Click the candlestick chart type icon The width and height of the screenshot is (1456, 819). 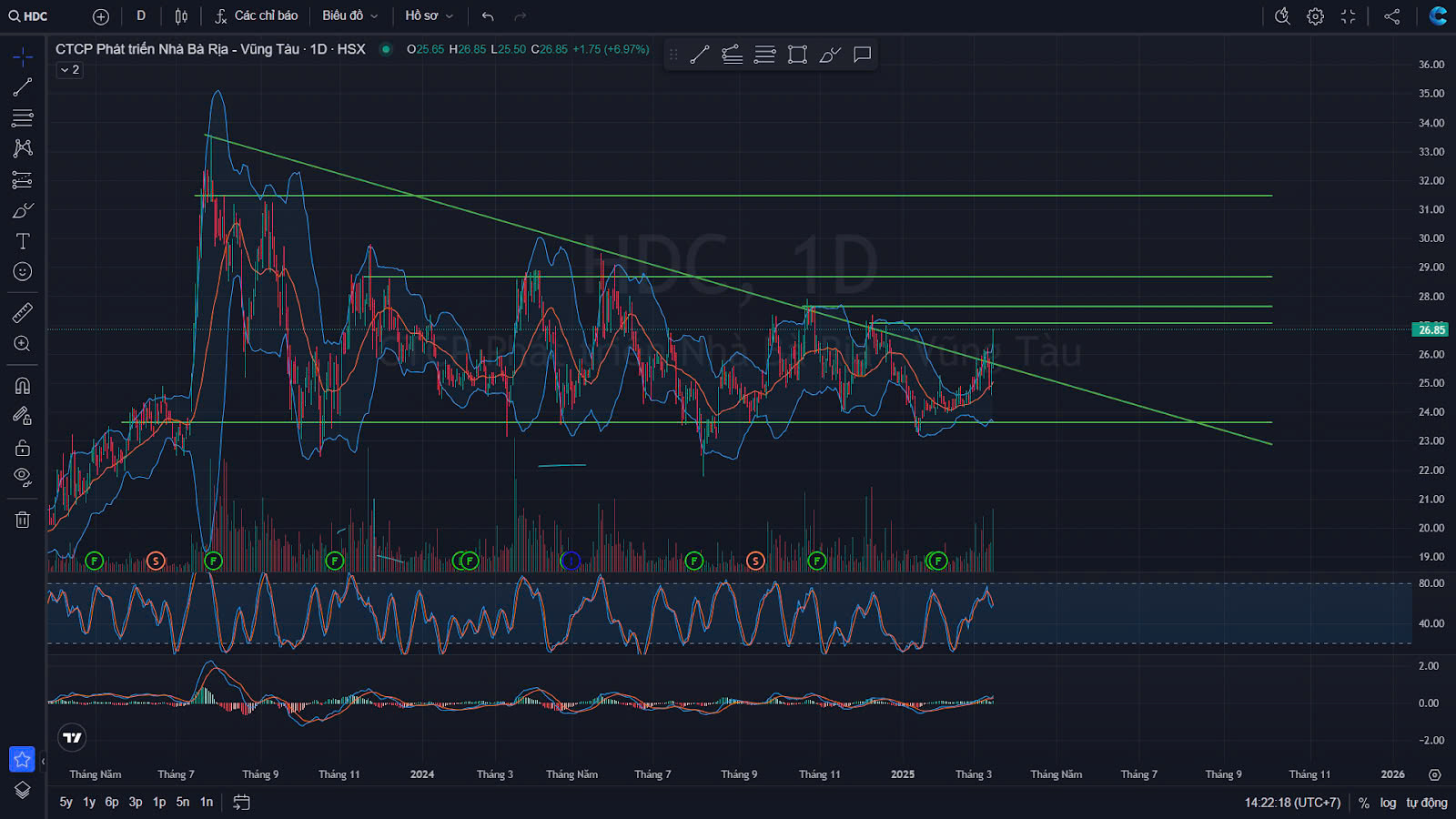181,16
